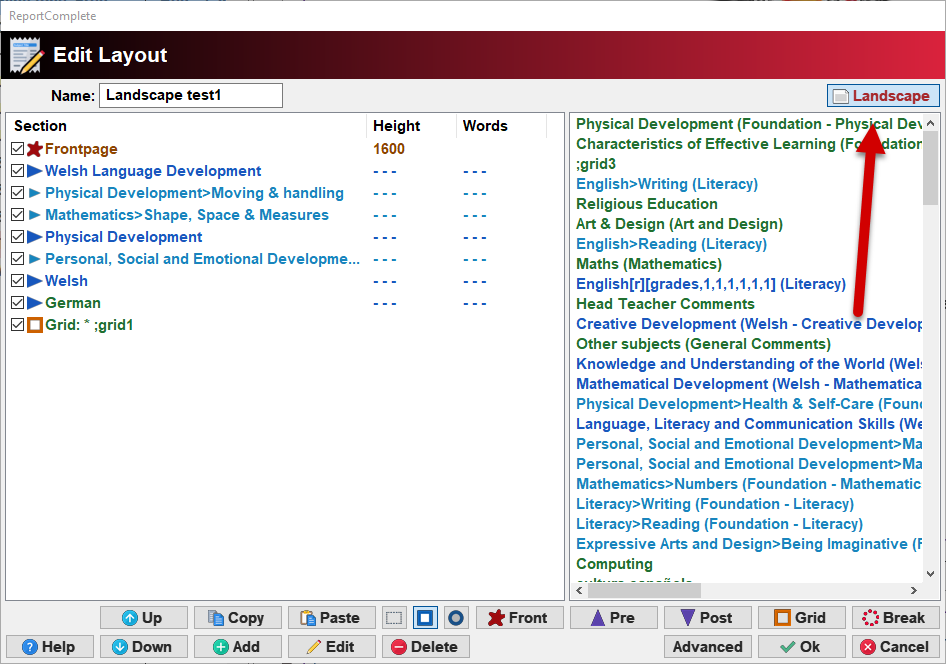Viewport: 946px width, 664px height.
Task: Select 'Art & Design (Art and Design)'
Action: [679, 224]
